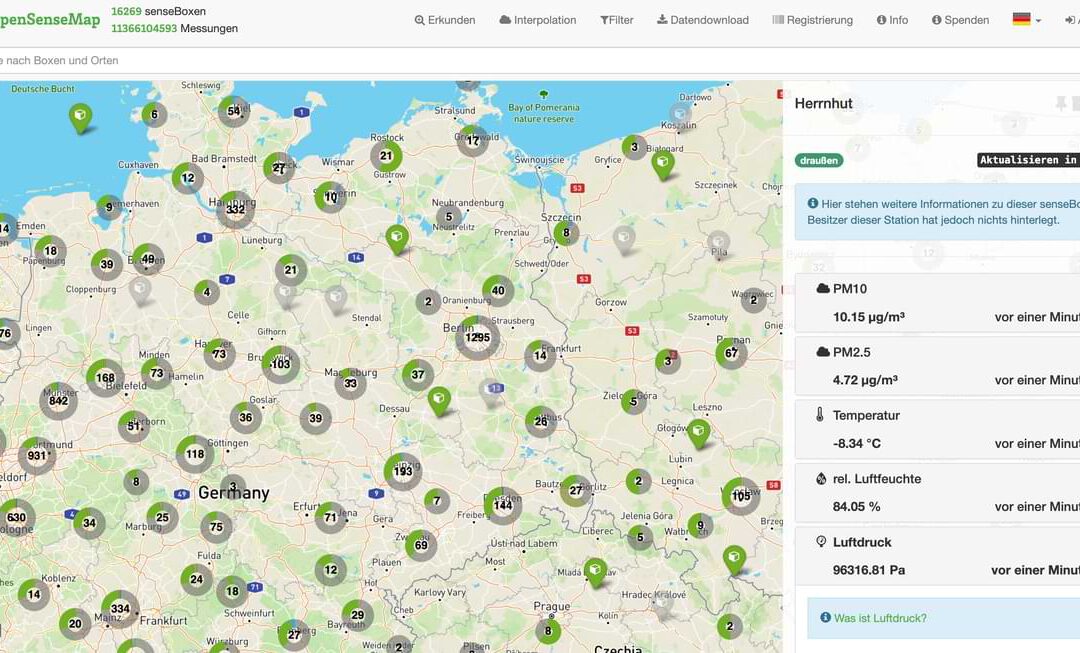Click the humidity droplet icon
Viewport: 1080px width, 653px height.
point(820,478)
